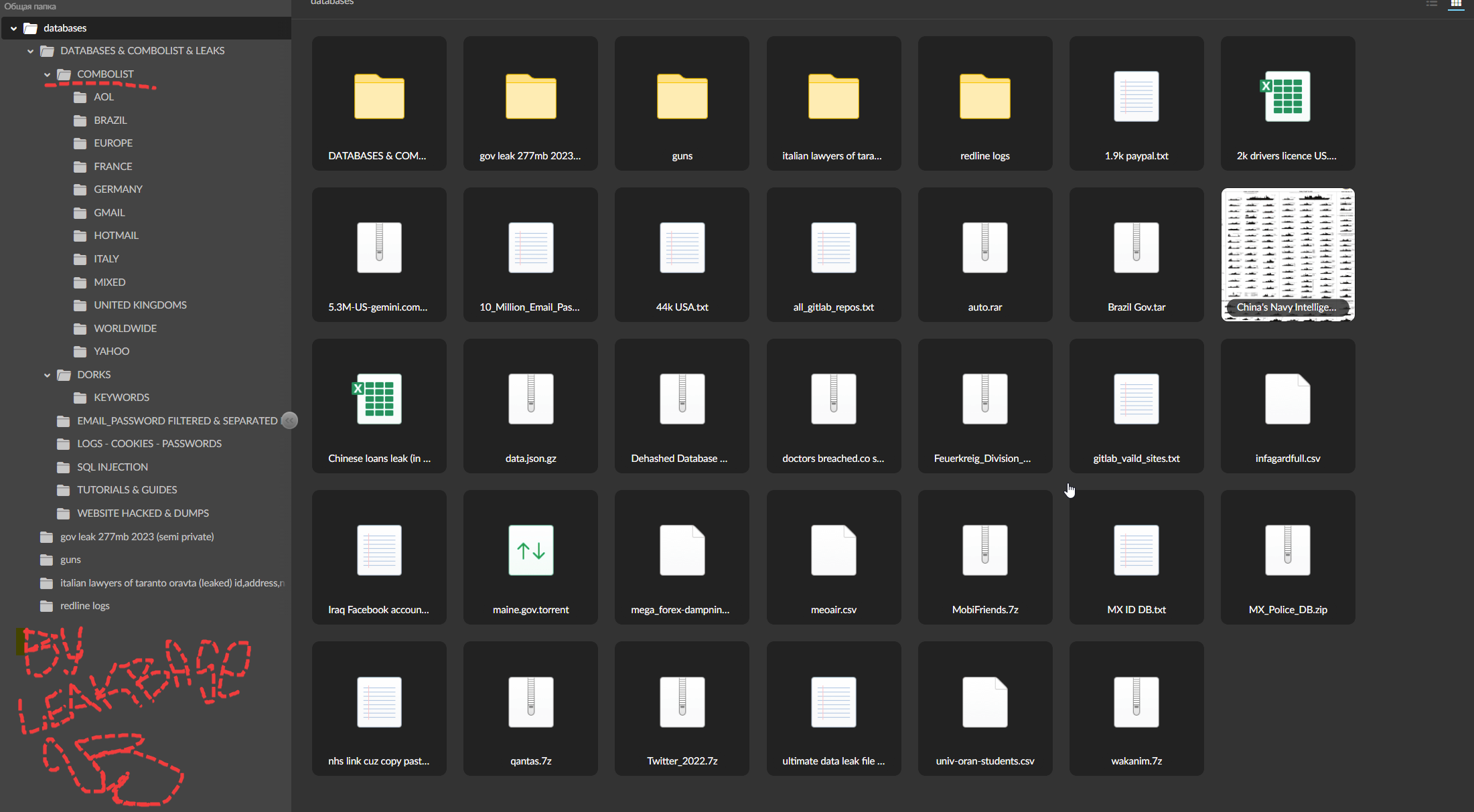
Task: Select the meoair.csv file icon
Action: click(833, 550)
